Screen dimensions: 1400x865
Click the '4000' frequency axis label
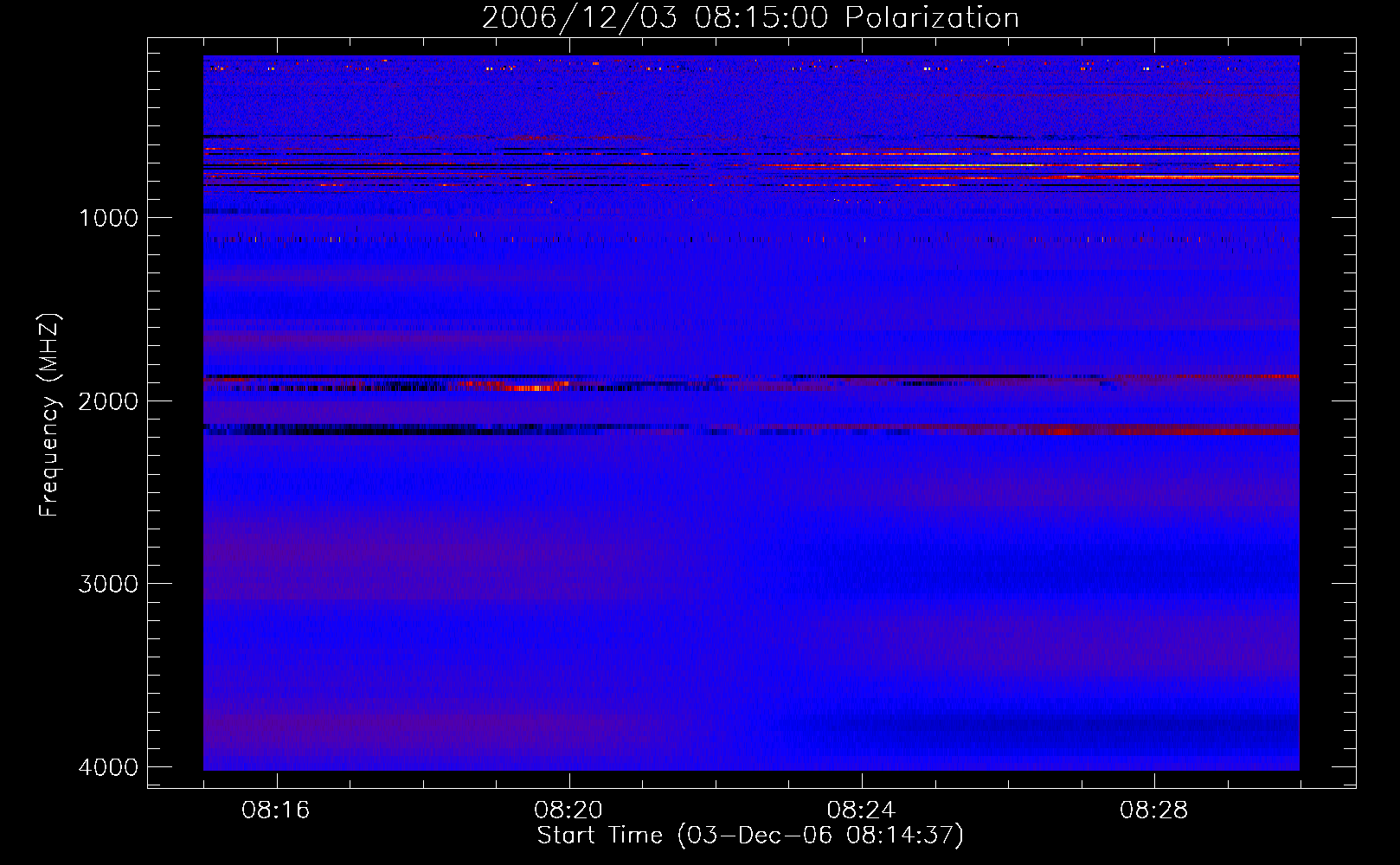[x=108, y=767]
